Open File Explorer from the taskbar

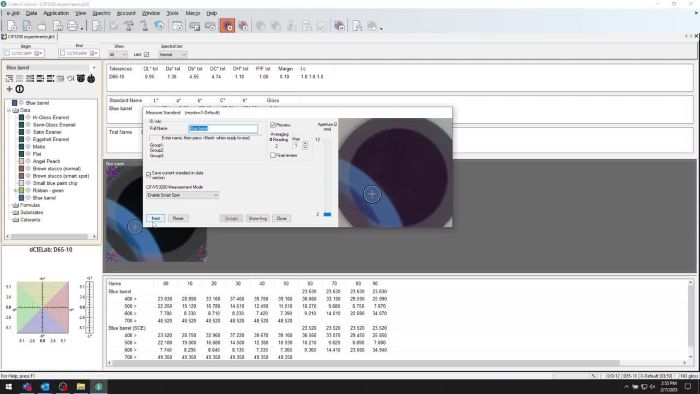pyautogui.click(x=81, y=386)
